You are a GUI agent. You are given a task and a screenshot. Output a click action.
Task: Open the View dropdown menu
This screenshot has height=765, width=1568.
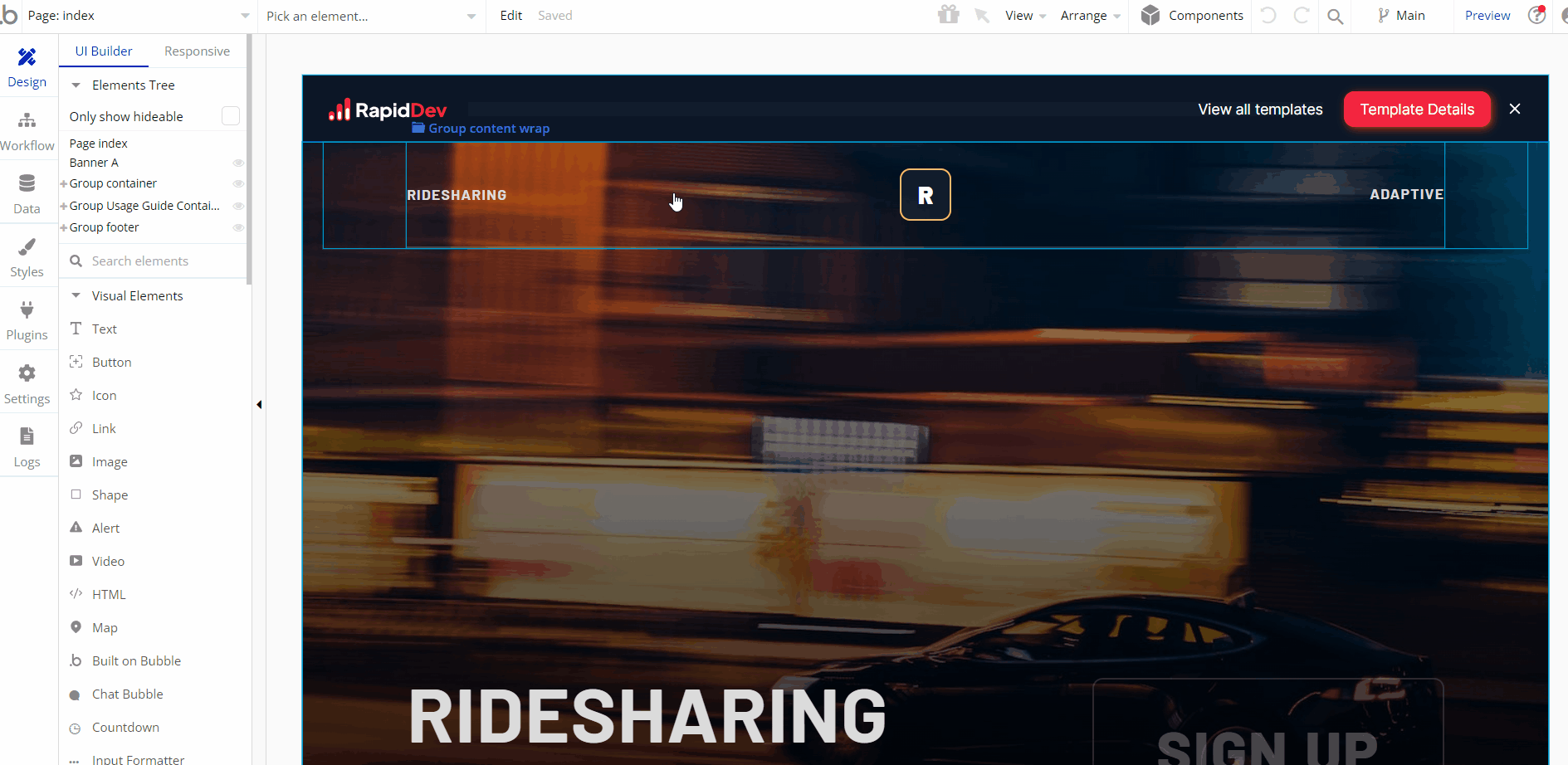click(x=1025, y=16)
